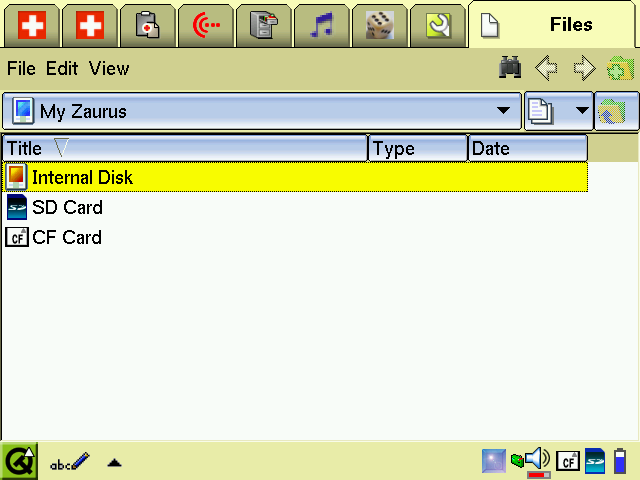Click the second red cross tab
The height and width of the screenshot is (480, 640).
(x=90, y=25)
